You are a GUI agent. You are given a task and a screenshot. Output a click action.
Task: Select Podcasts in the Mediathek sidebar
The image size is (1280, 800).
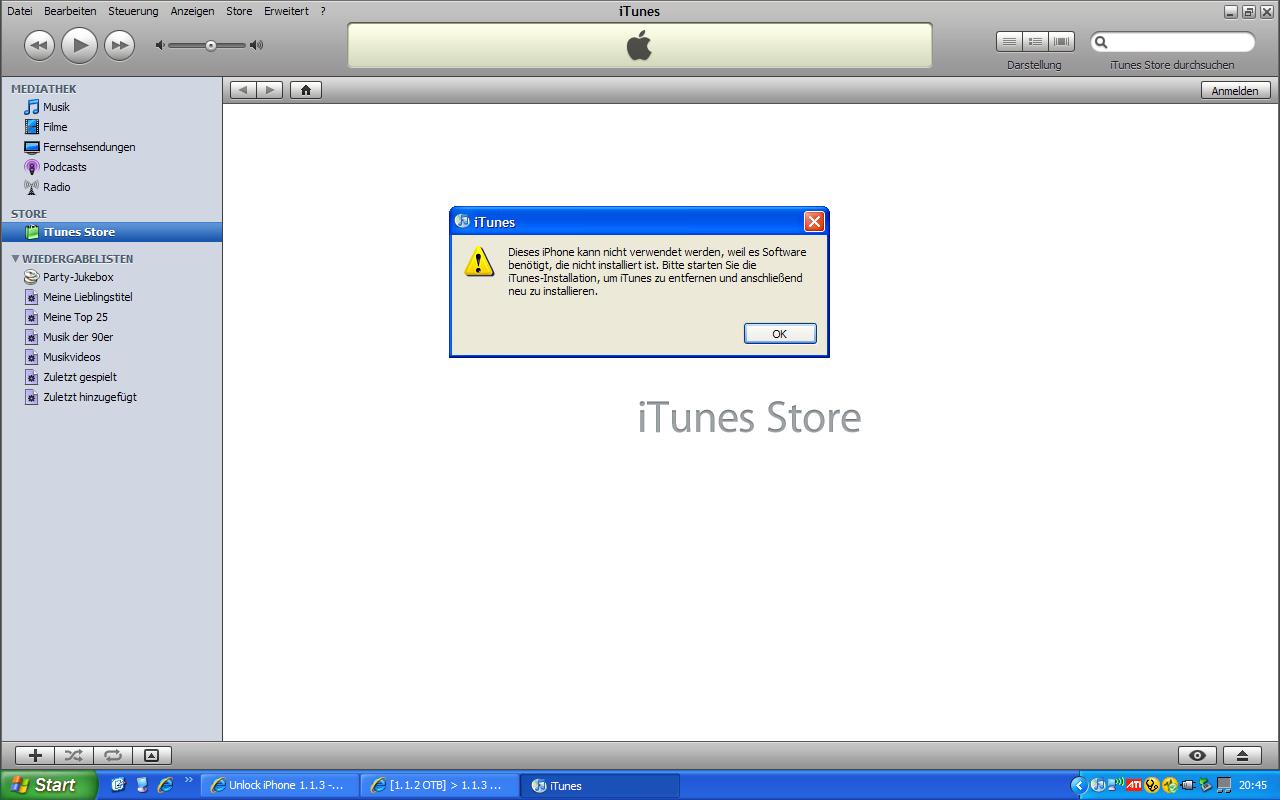(64, 167)
